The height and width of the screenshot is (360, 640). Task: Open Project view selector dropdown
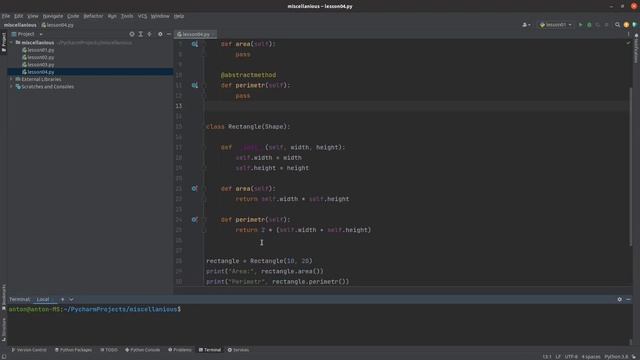(27, 34)
